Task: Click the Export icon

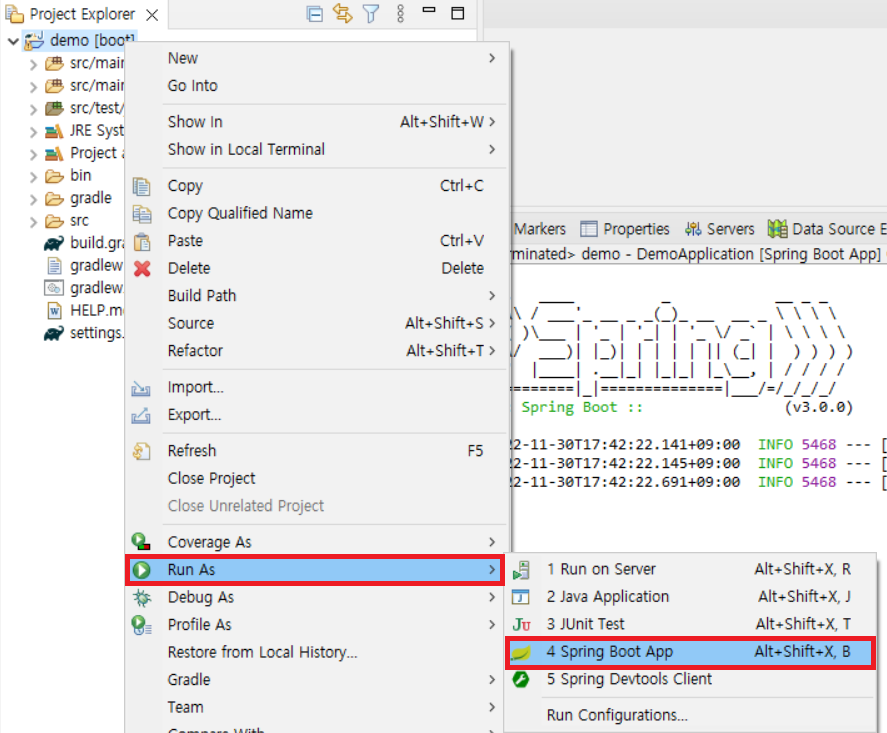Action: coord(141,415)
